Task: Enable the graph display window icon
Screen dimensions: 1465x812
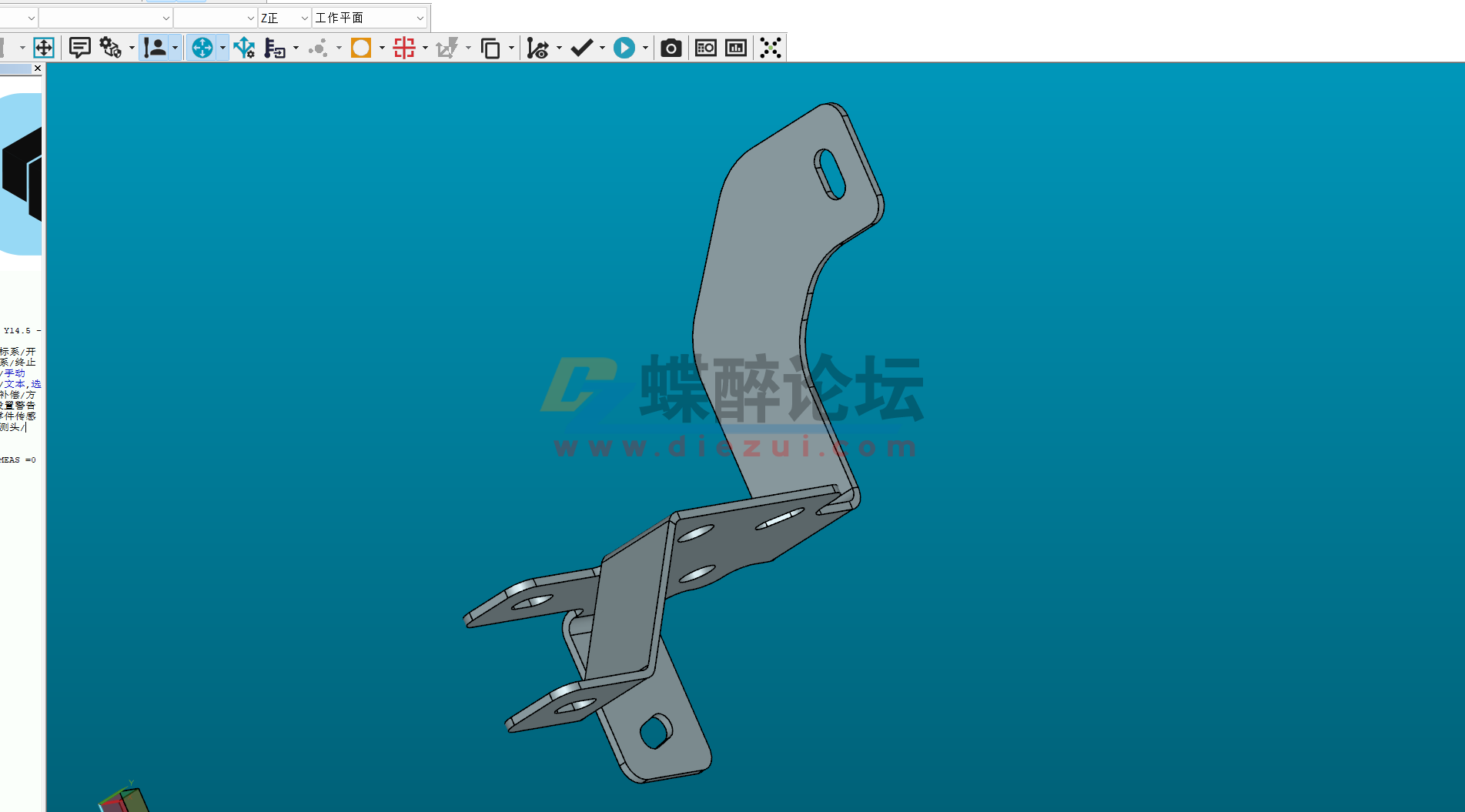Action: pos(735,48)
